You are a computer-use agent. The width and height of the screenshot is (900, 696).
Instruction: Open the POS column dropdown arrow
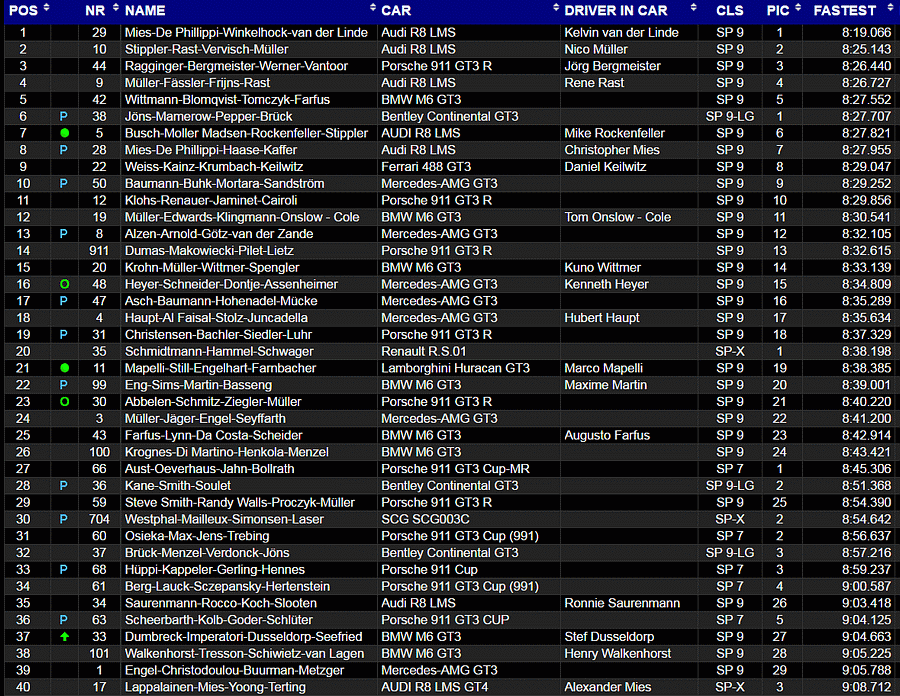click(47, 11)
